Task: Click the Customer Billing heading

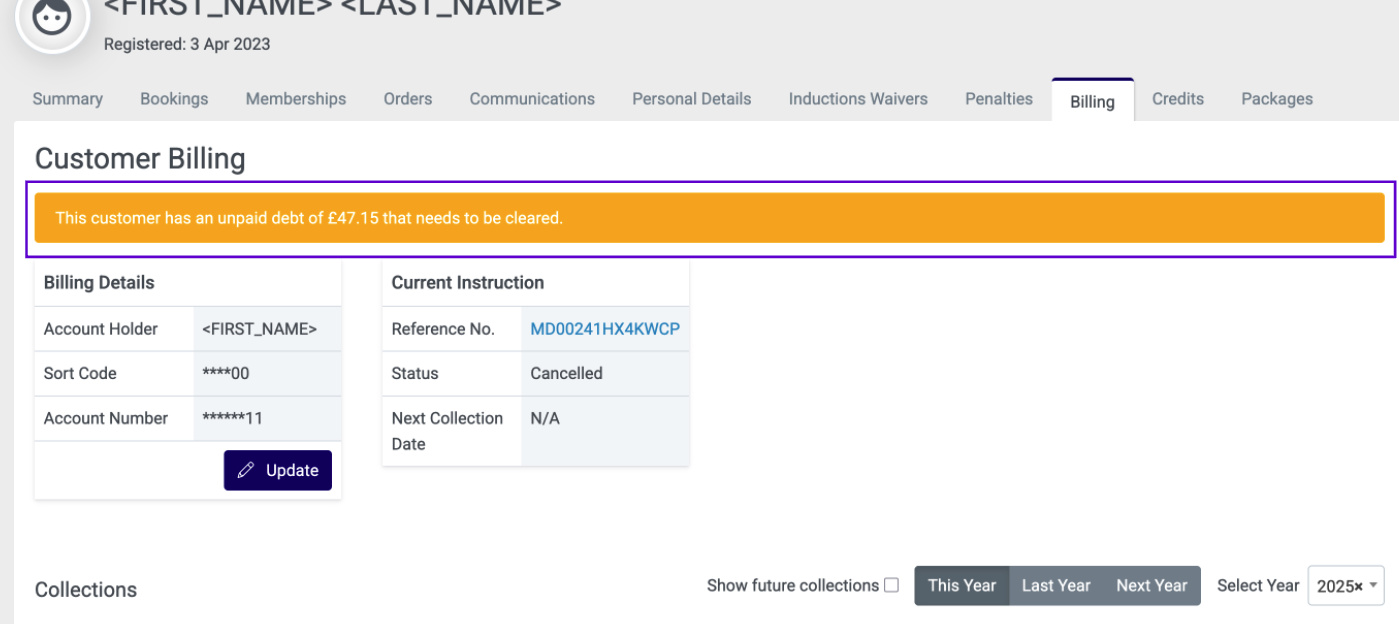Action: click(140, 159)
